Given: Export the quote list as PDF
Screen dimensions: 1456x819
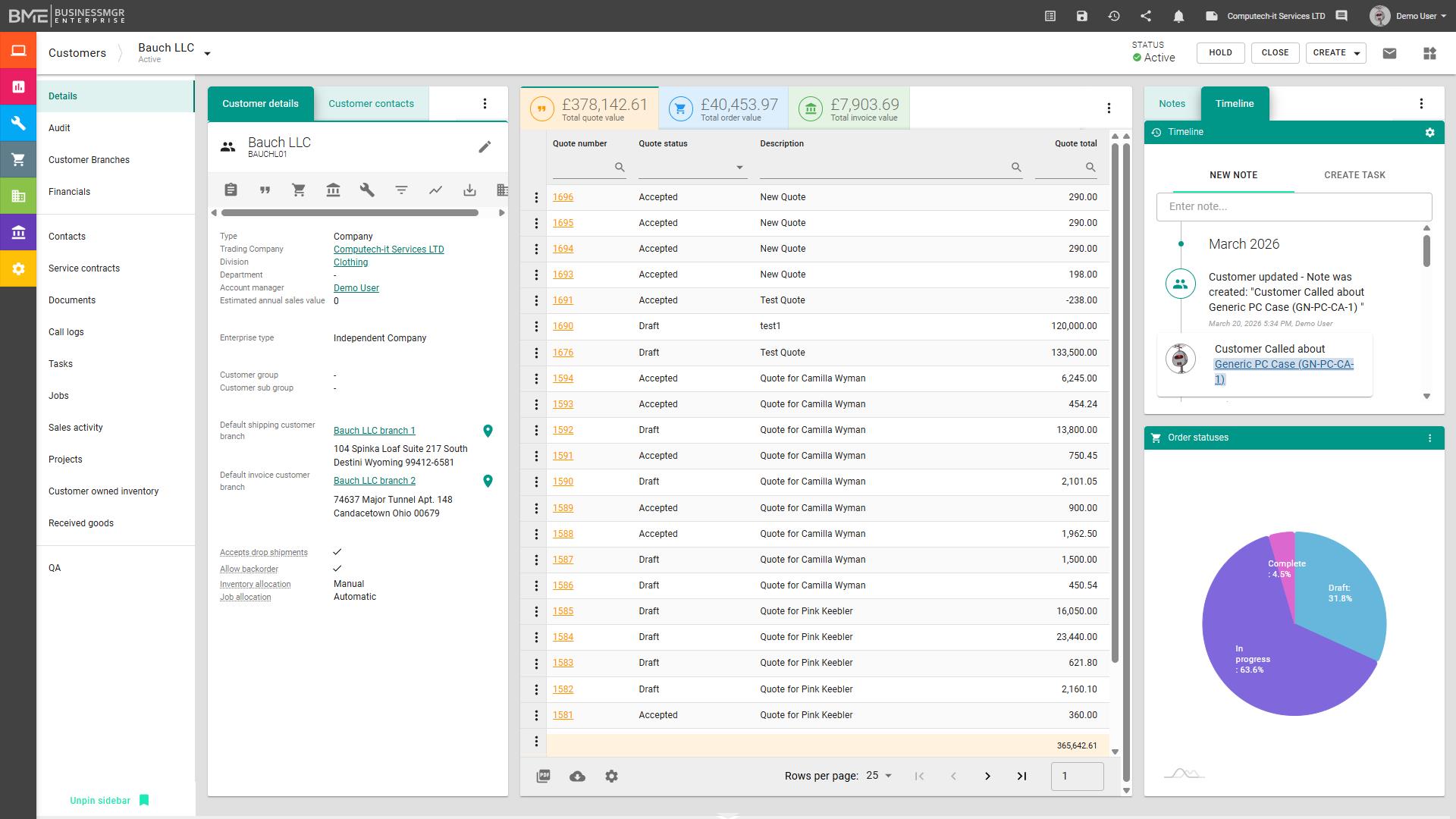Looking at the screenshot, I should 543,776.
